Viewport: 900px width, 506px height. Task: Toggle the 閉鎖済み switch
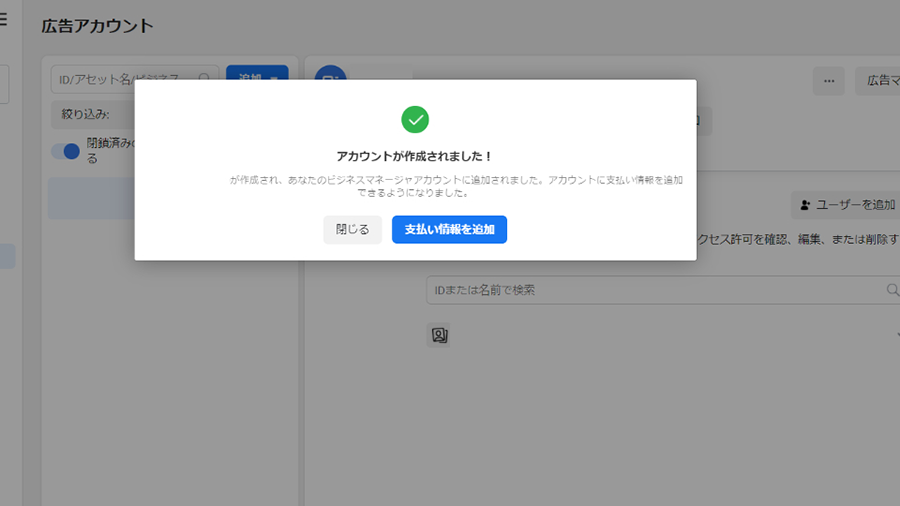tap(65, 151)
